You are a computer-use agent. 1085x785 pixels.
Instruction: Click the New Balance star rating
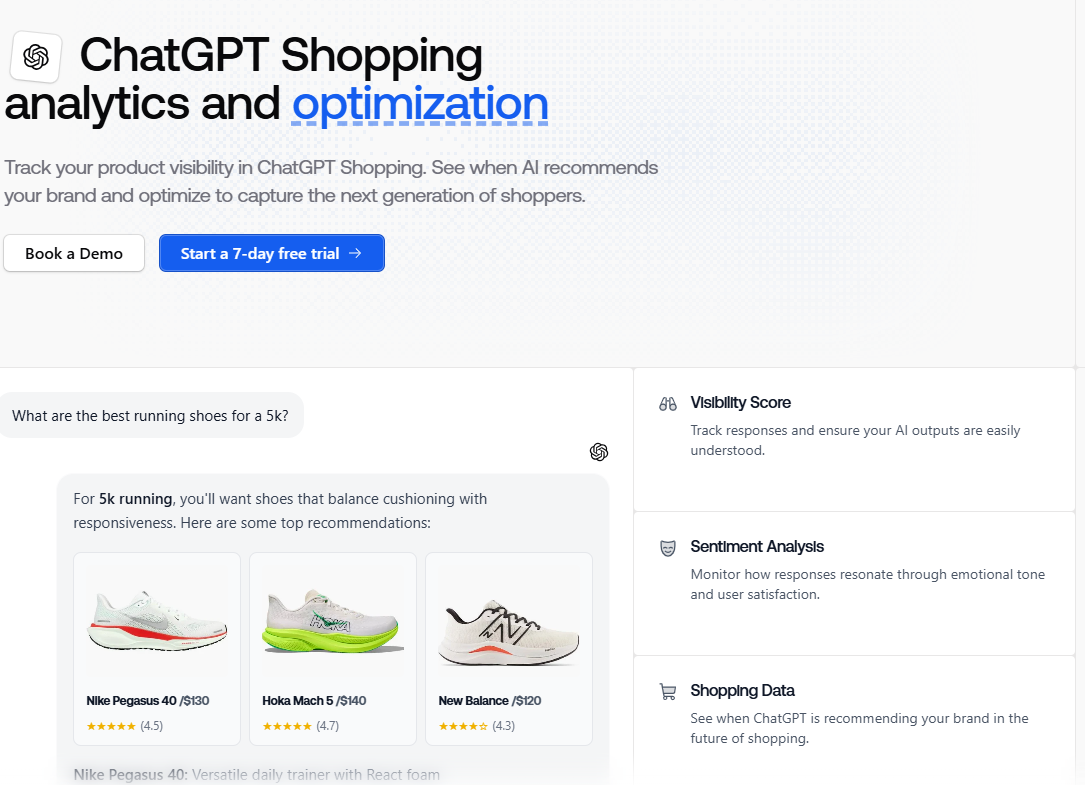tap(463, 726)
